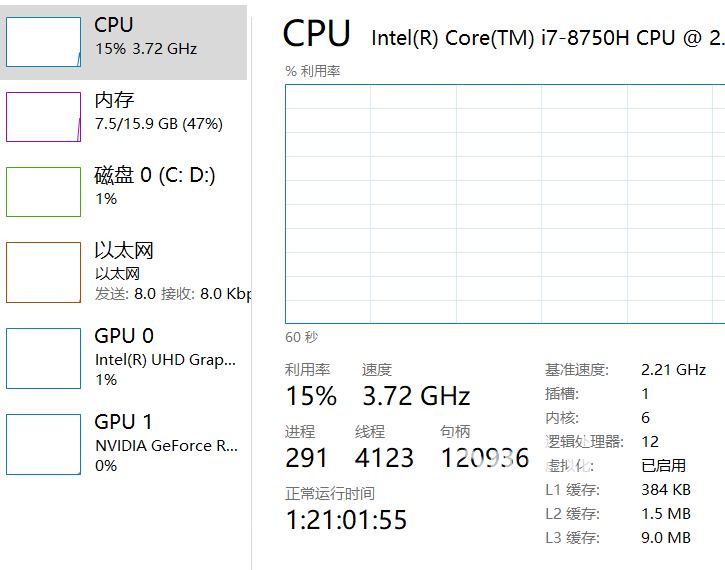Image resolution: width=725 pixels, height=570 pixels.
Task: Switch to the 内存 performance entry
Action: point(114,100)
